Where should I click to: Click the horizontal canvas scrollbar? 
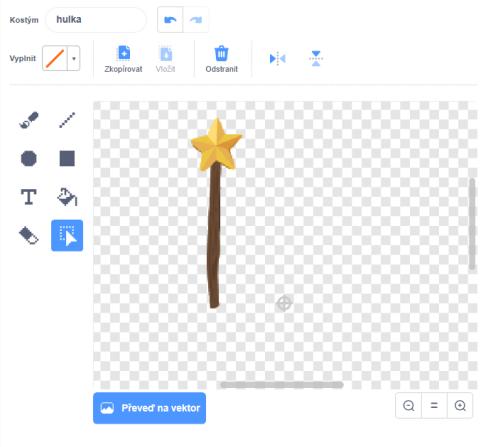pyautogui.click(x=282, y=385)
